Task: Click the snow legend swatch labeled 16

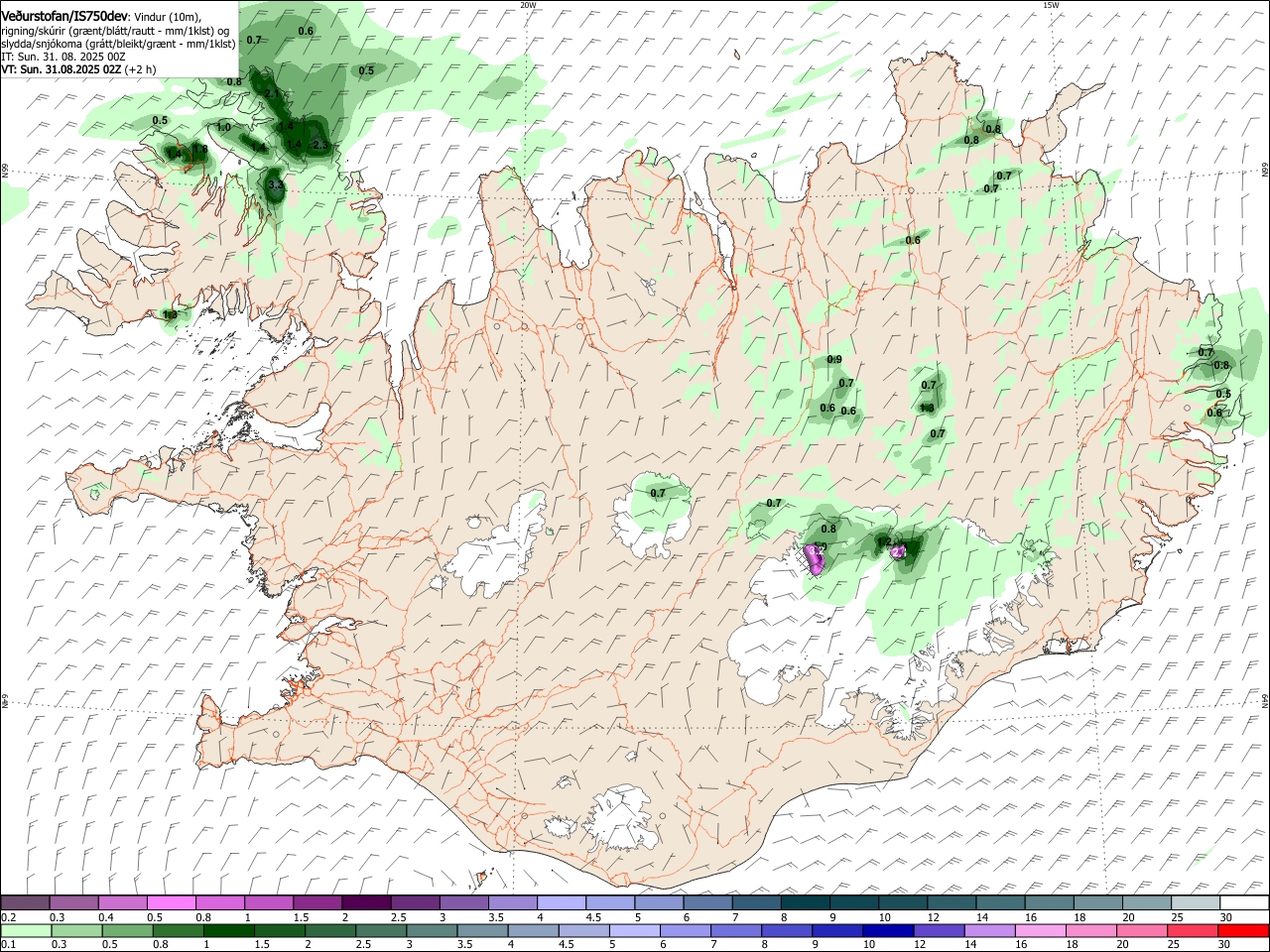Action: tap(1049, 903)
